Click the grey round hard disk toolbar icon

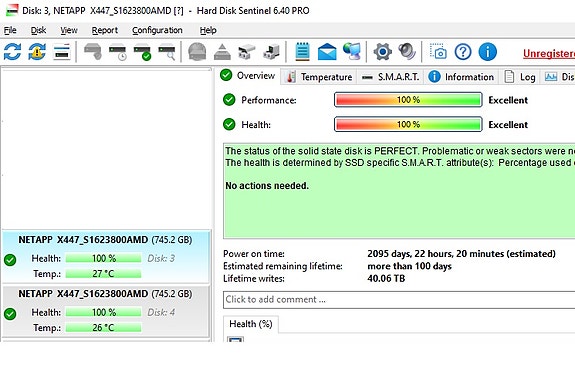[197, 52]
